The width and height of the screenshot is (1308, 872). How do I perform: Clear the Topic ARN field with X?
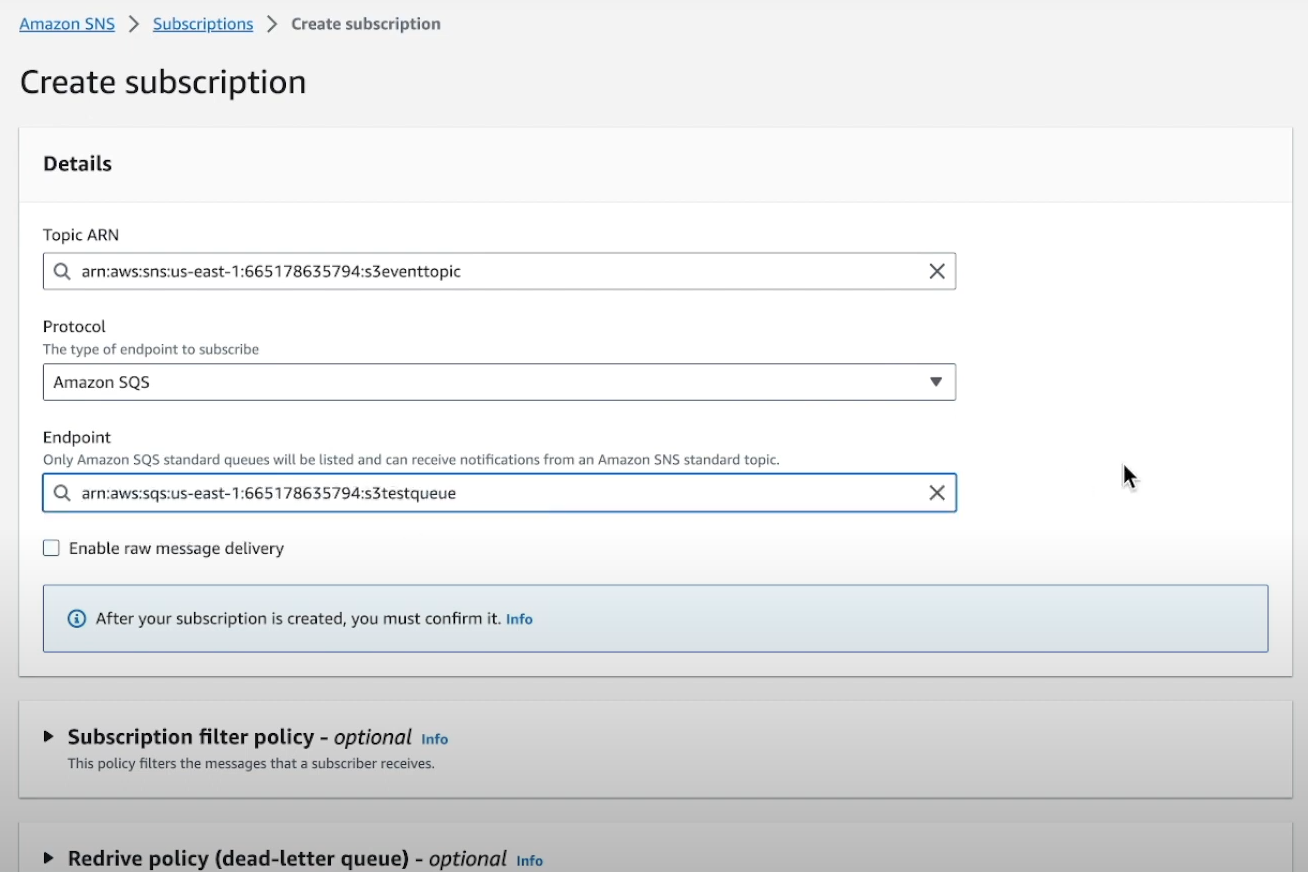tap(937, 271)
